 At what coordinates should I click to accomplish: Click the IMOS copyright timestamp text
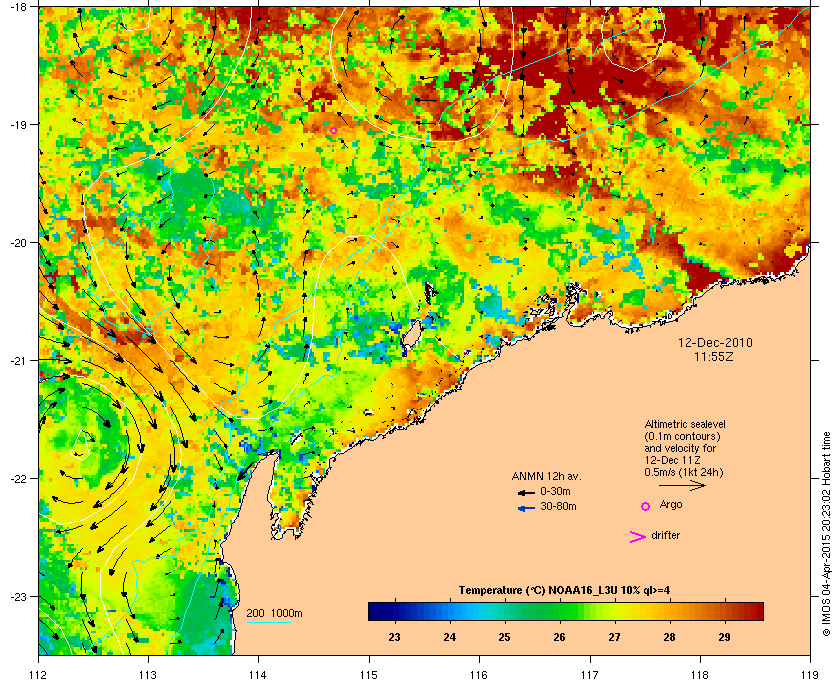[826, 534]
